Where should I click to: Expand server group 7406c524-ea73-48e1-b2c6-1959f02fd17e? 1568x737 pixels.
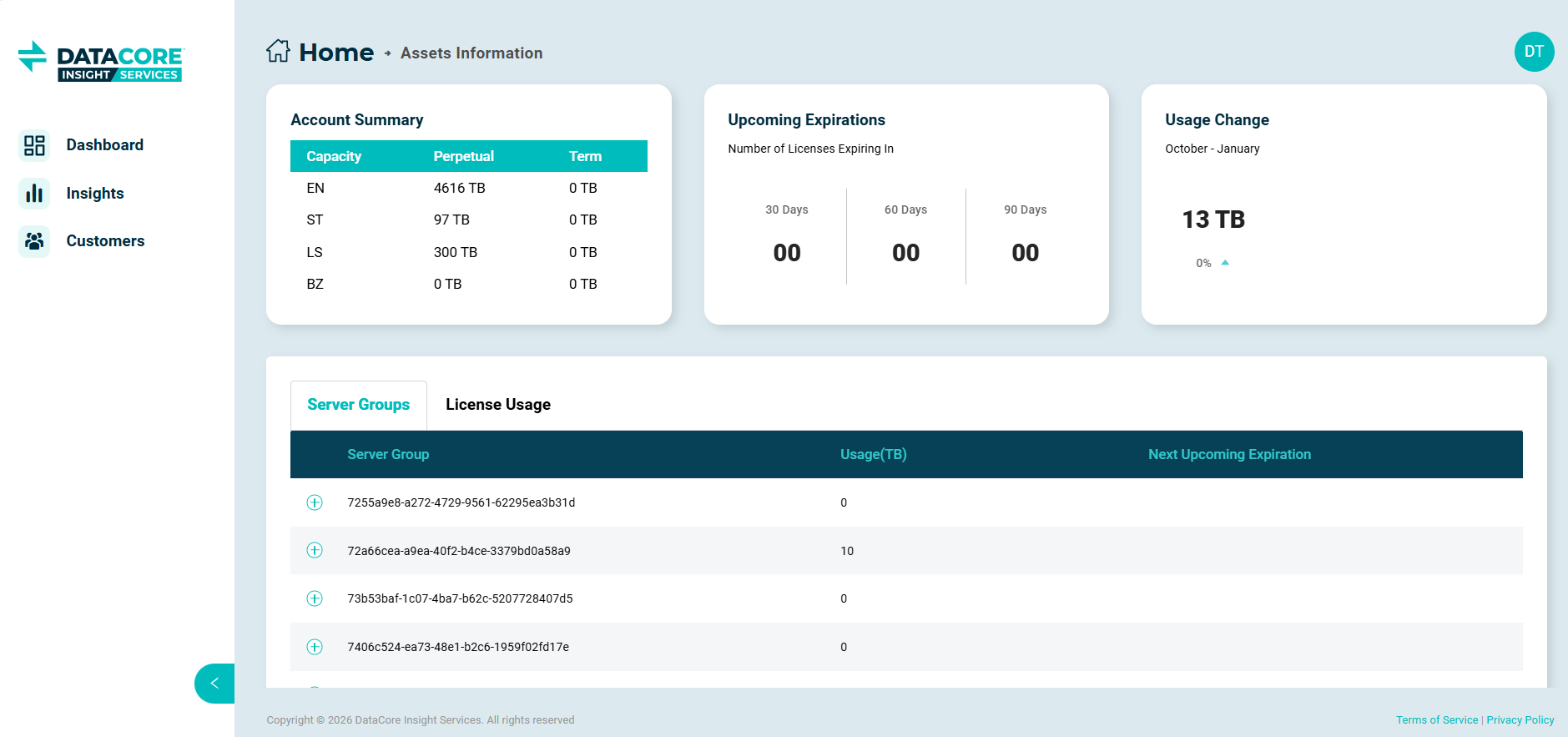[x=315, y=647]
